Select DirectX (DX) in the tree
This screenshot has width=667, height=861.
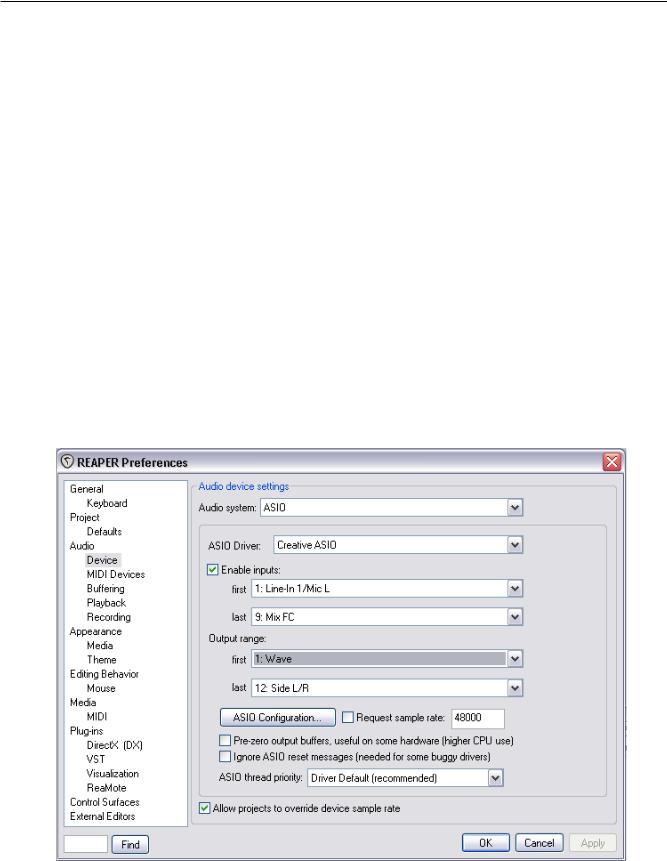pyautogui.click(x=114, y=745)
